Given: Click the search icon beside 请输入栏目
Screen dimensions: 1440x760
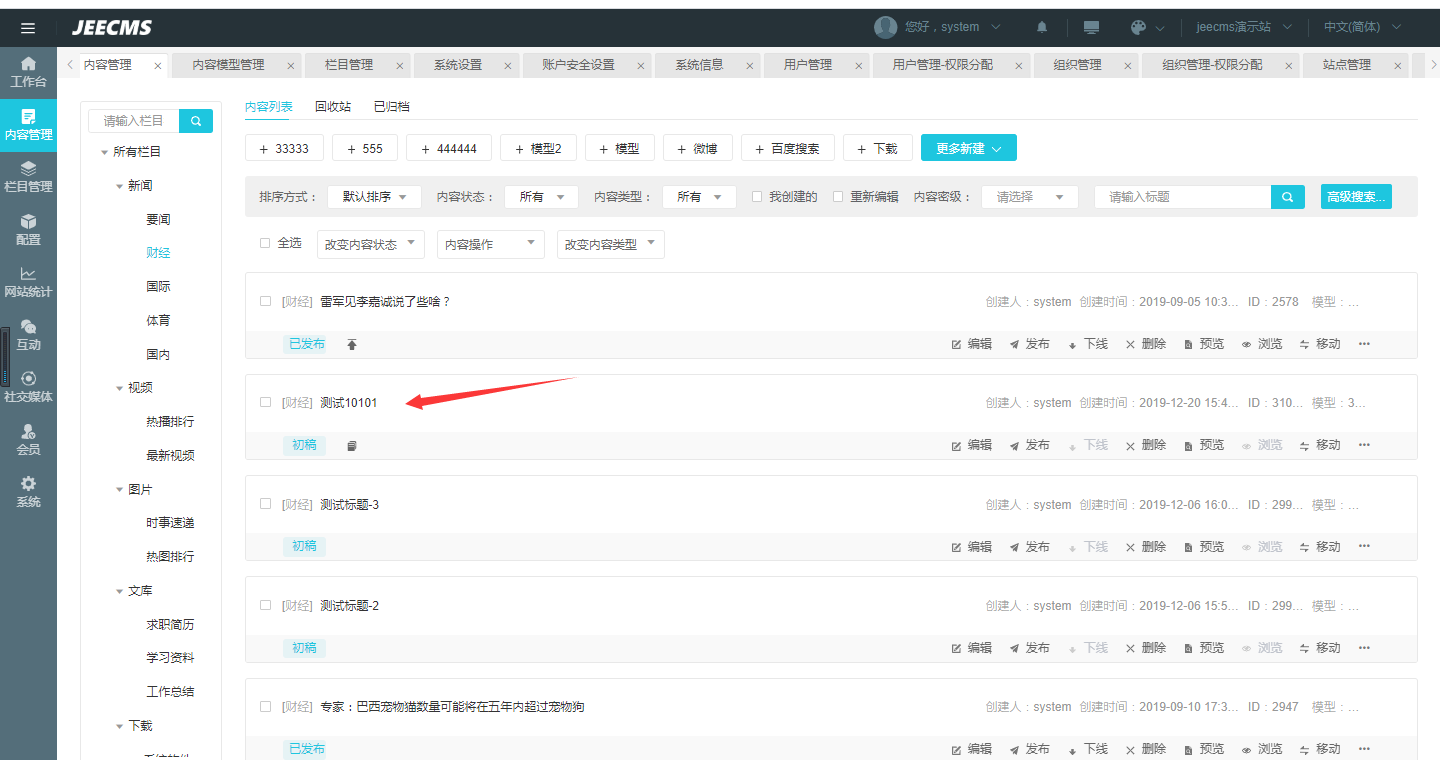Looking at the screenshot, I should pyautogui.click(x=196, y=121).
